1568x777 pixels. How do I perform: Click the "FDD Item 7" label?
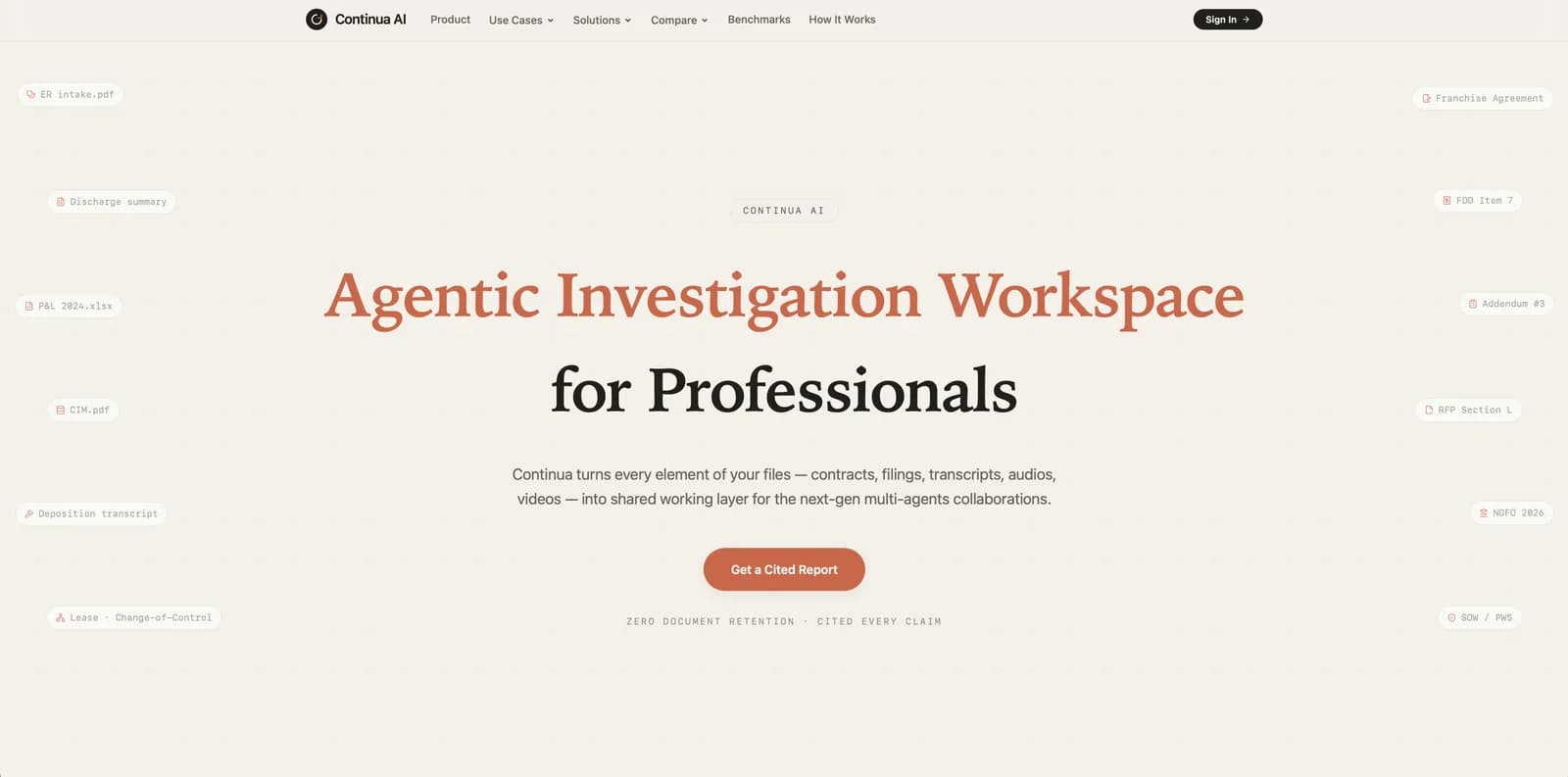tap(1485, 201)
